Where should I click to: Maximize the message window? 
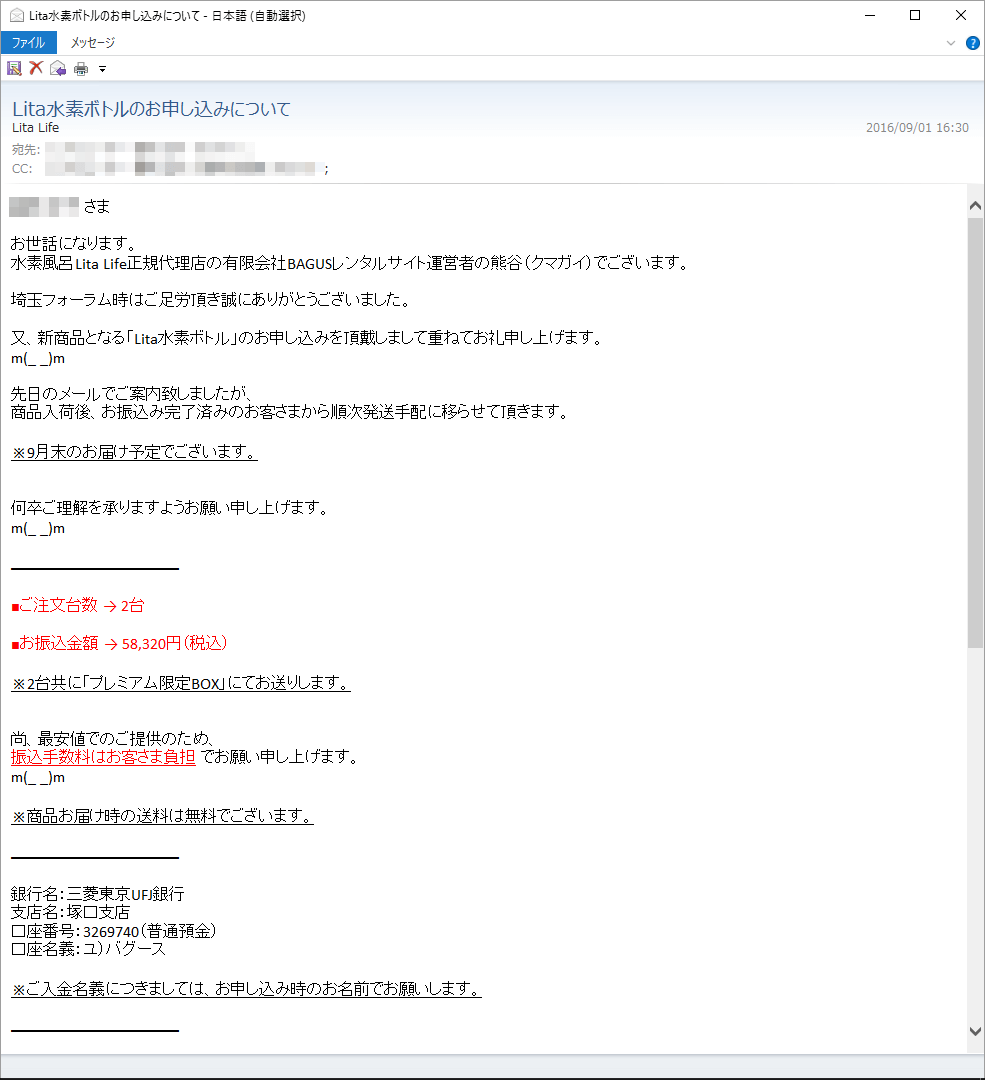coord(915,15)
